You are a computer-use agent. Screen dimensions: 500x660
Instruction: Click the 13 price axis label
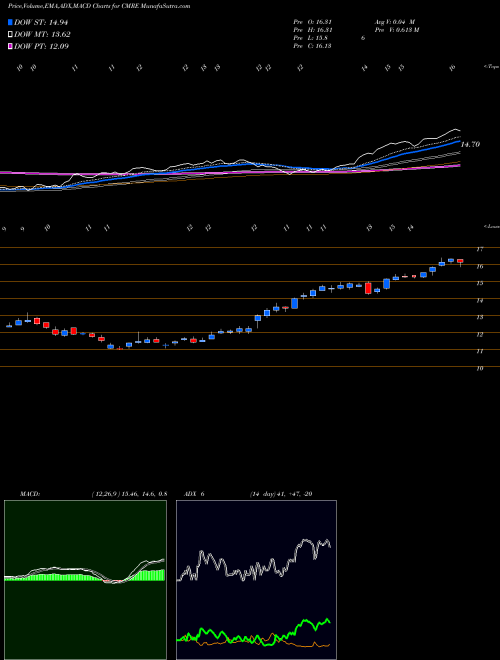pyautogui.click(x=479, y=317)
